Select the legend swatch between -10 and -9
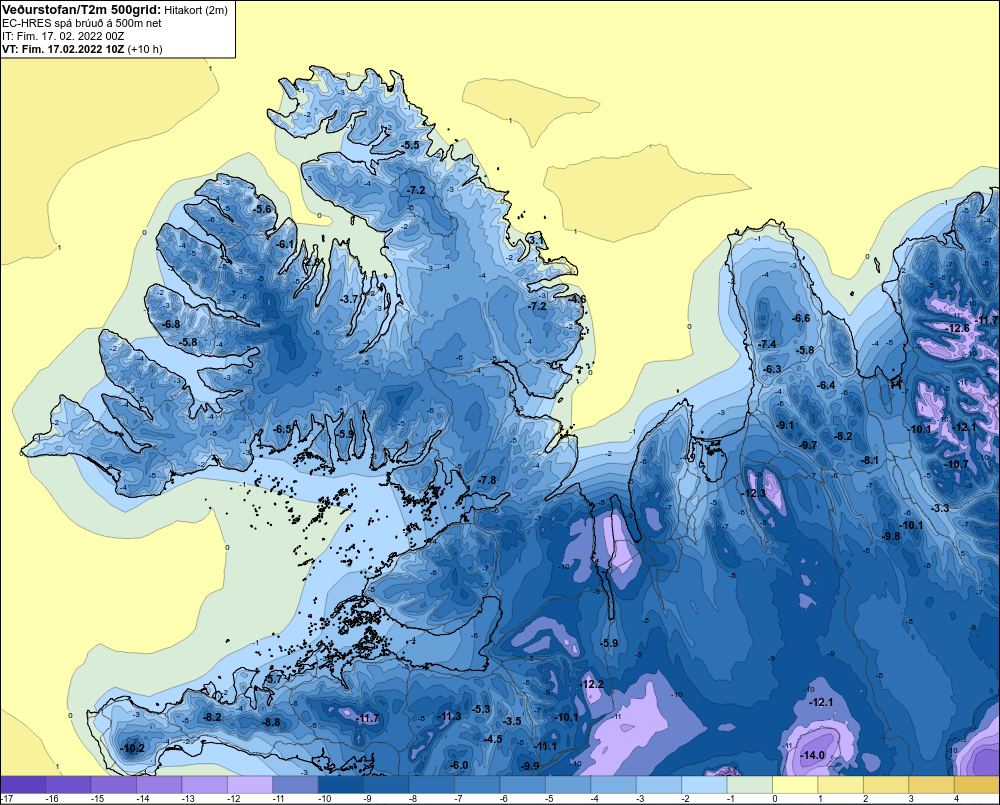Screen dimensions: 1000x805 coord(341,785)
